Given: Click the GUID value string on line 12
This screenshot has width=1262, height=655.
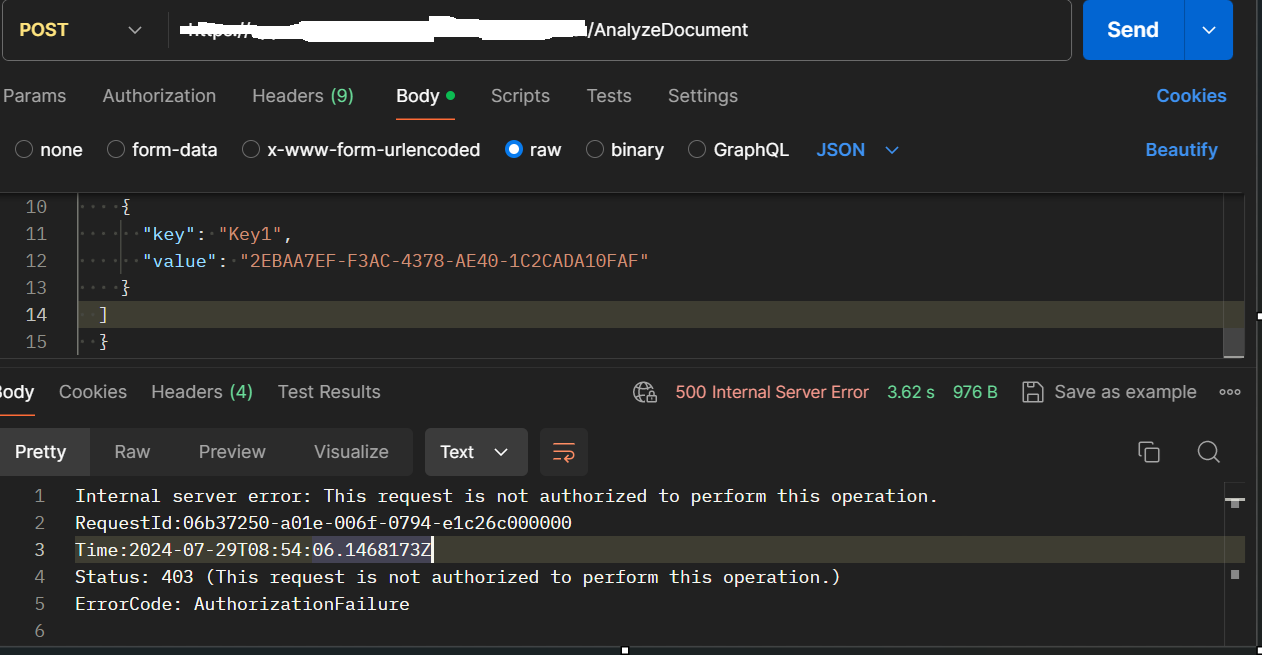Looking at the screenshot, I should pos(445,261).
